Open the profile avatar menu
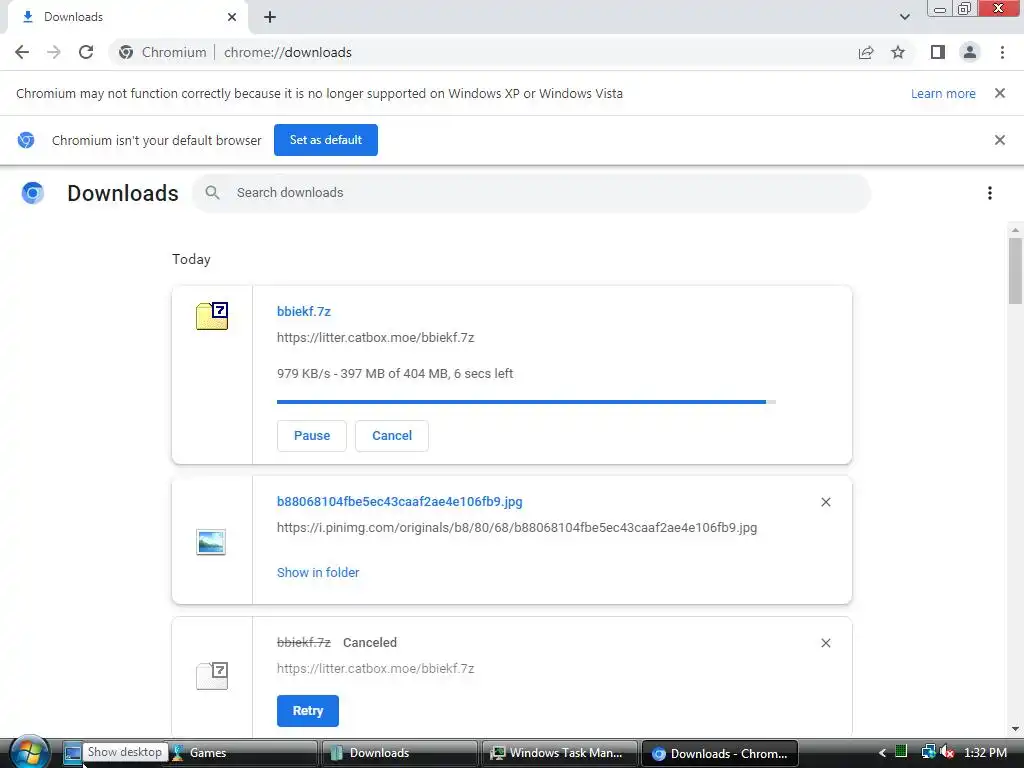The height and width of the screenshot is (768, 1024). click(970, 52)
